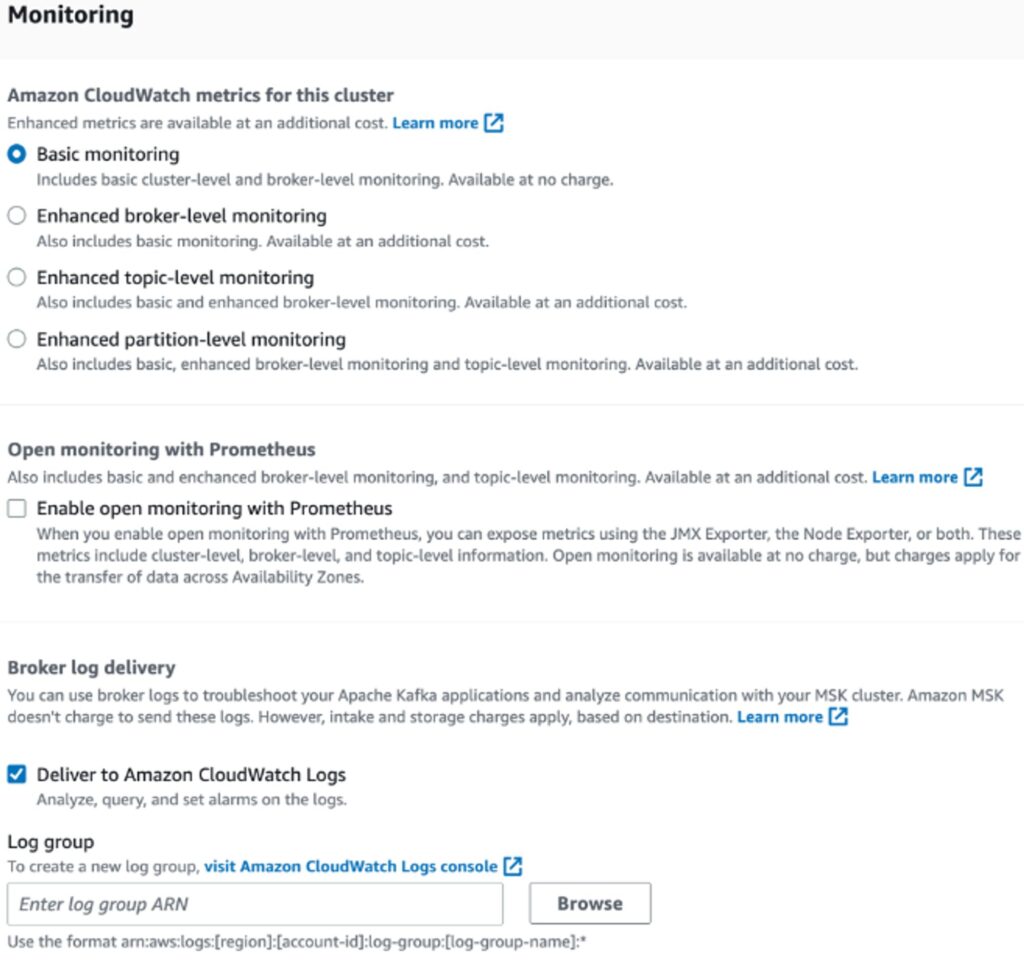Screen dimensions: 1024x963
Task: Click the Browse button
Action: (x=590, y=904)
